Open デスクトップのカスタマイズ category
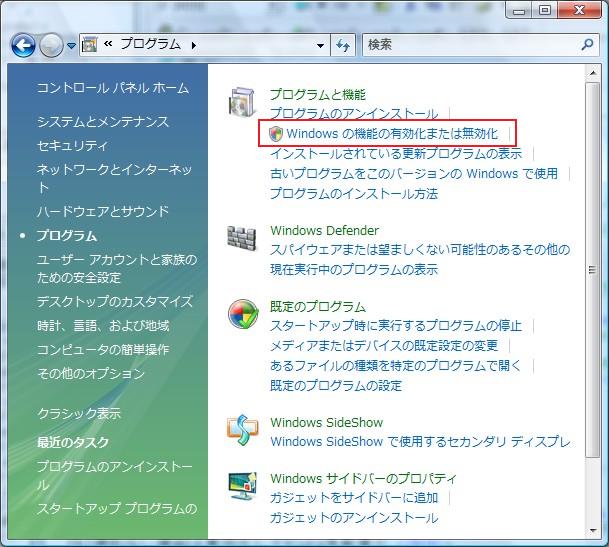Screen dimensions: 609x547 click(x=115, y=301)
